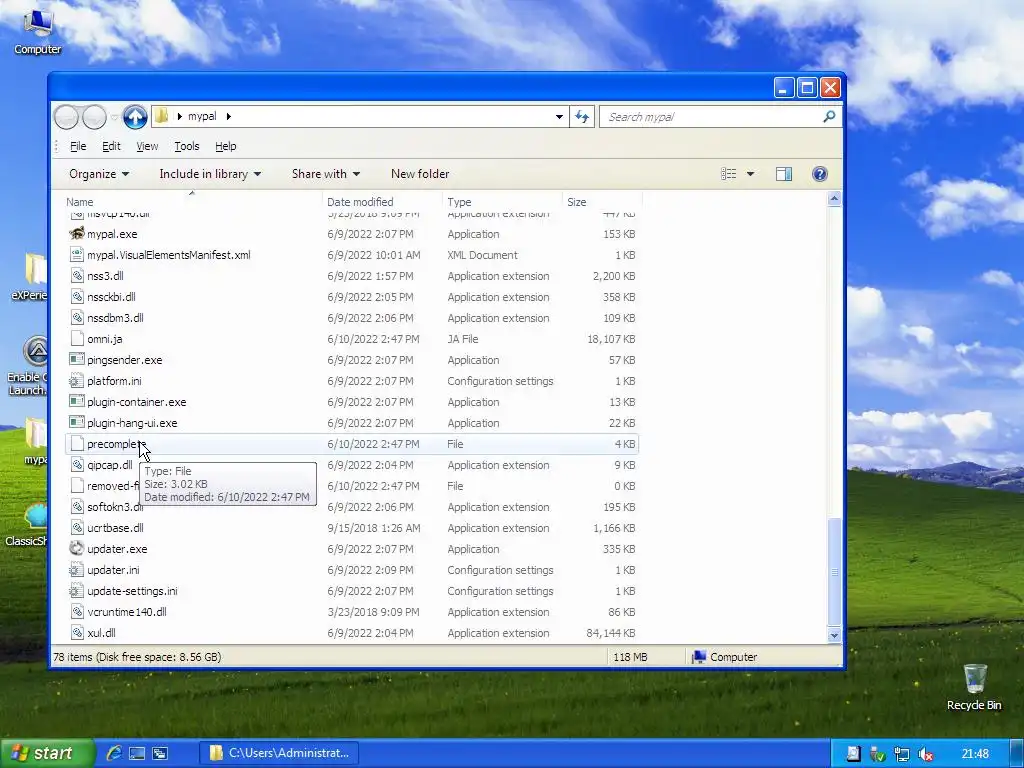
Task: Click the mypal.VisualElementsManifest.xml icon
Action: point(76,255)
